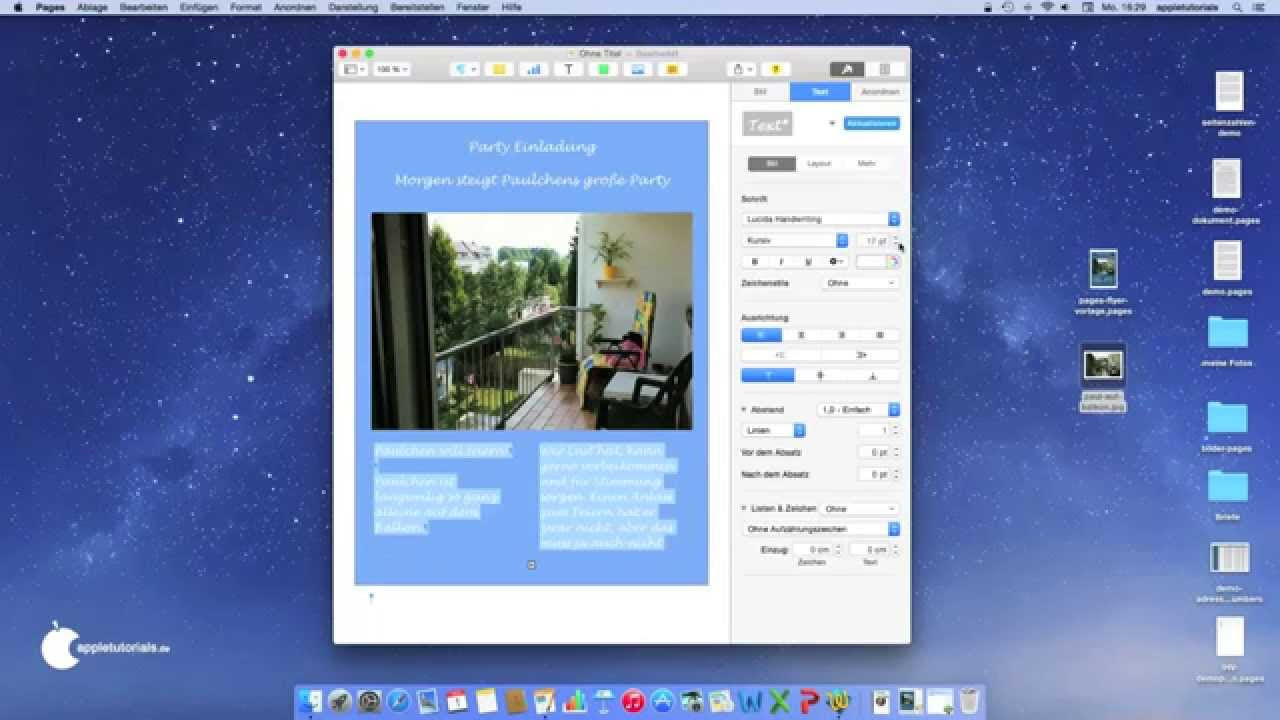Image resolution: width=1280 pixels, height=720 pixels.
Task: Click the text color well
Action: pyautogui.click(x=870, y=262)
